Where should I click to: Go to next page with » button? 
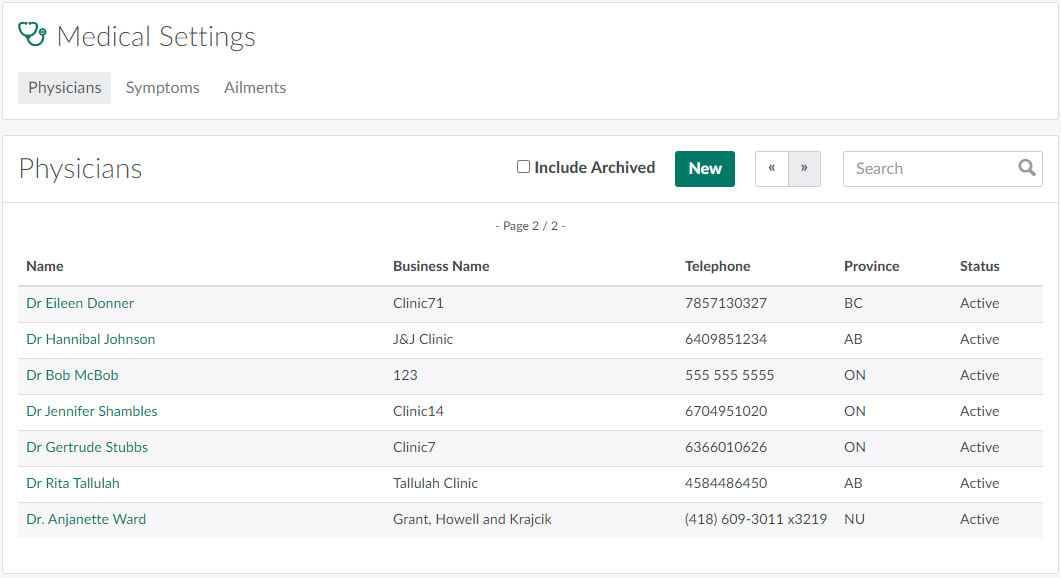pos(804,169)
